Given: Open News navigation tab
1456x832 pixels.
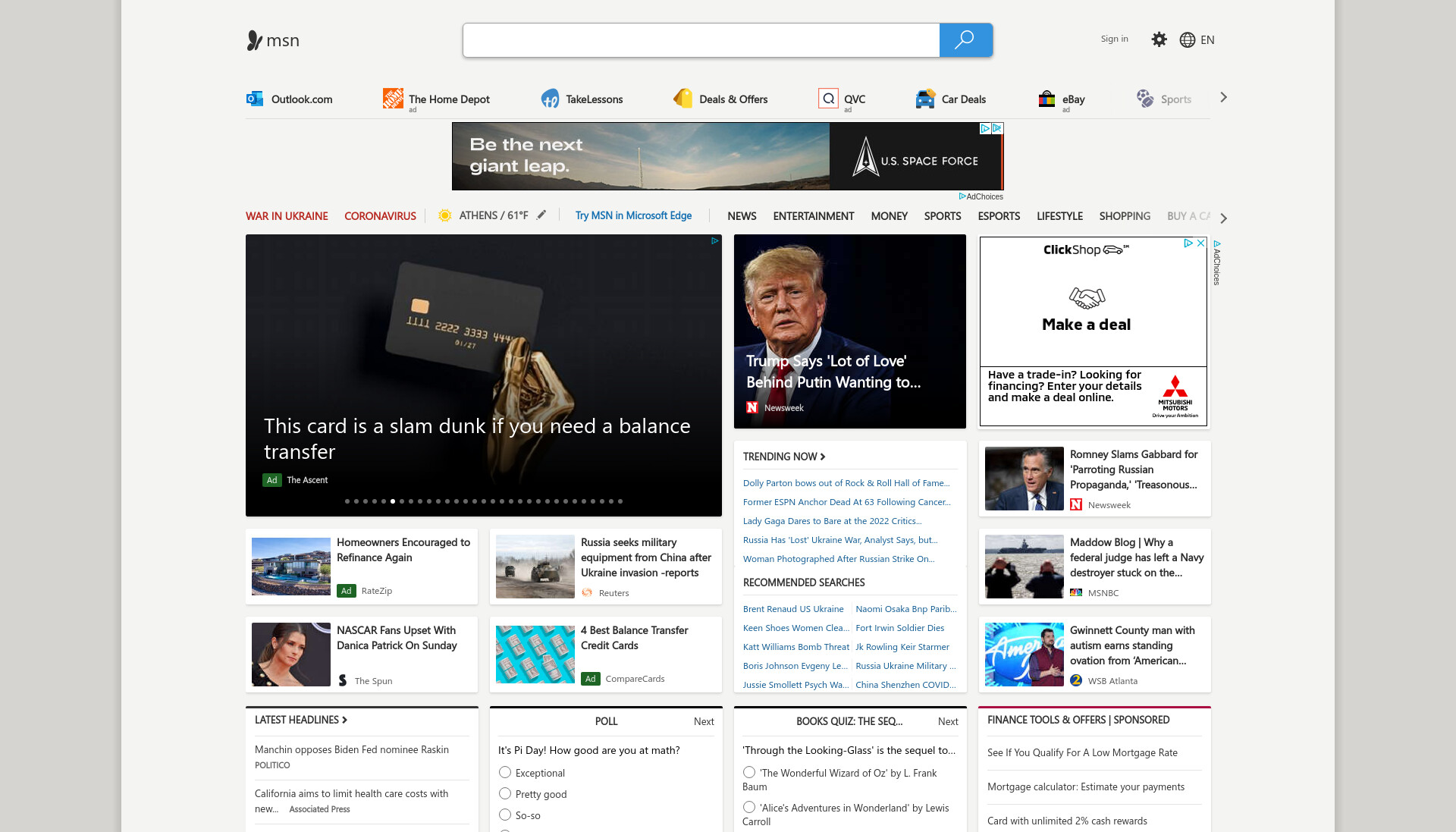Looking at the screenshot, I should pyautogui.click(x=742, y=216).
